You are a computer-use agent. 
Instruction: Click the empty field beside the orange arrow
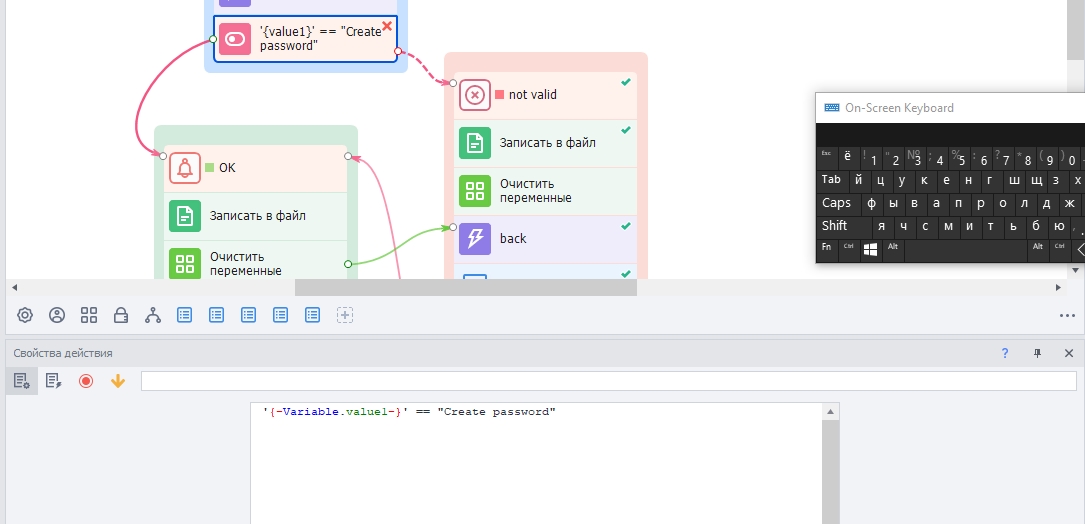tap(609, 381)
